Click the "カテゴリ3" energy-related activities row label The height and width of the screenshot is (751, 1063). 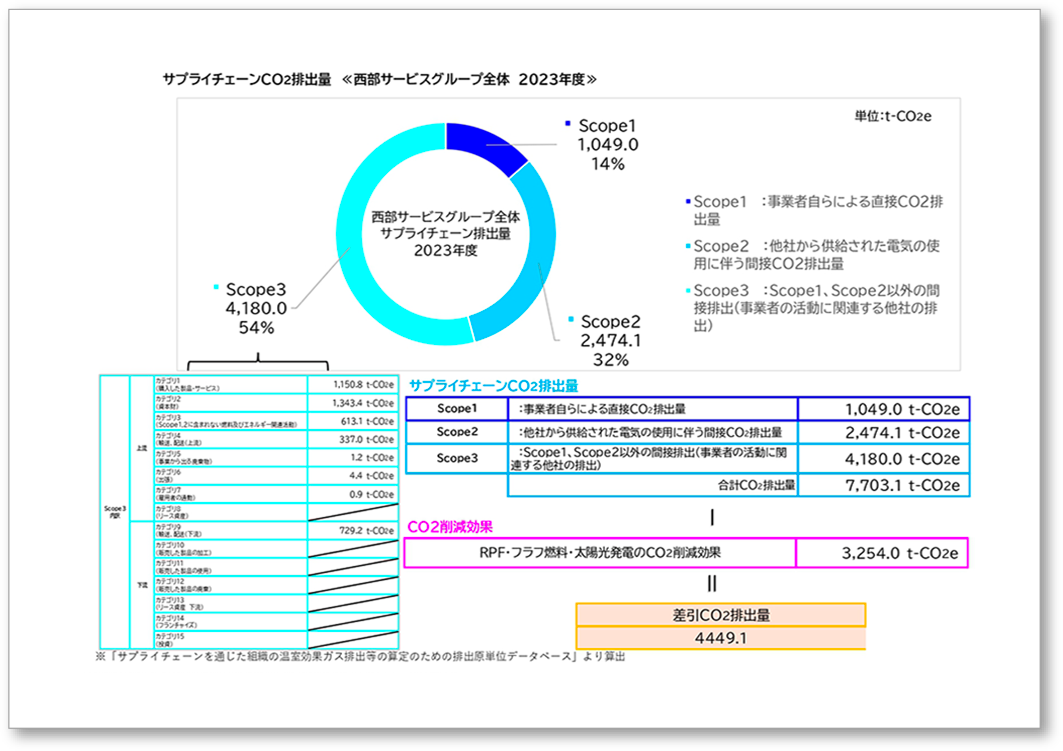[x=230, y=421]
